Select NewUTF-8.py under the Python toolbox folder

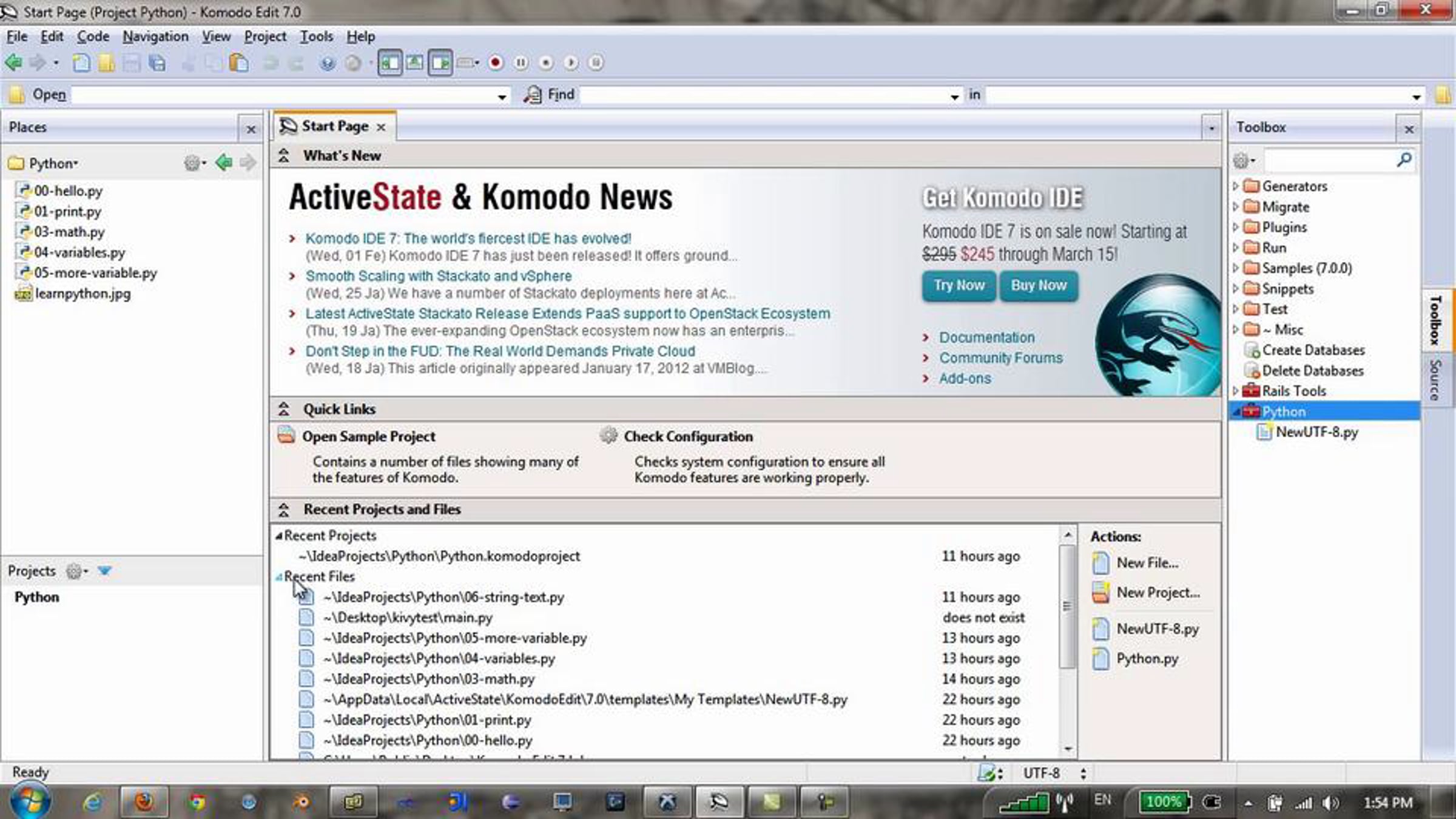pyautogui.click(x=1316, y=433)
